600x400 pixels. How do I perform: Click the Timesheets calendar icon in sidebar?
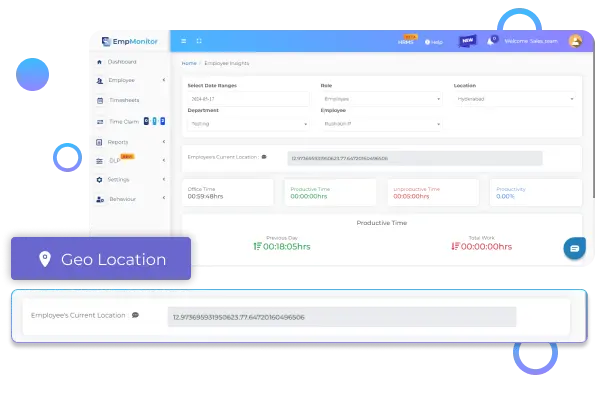click(99, 101)
